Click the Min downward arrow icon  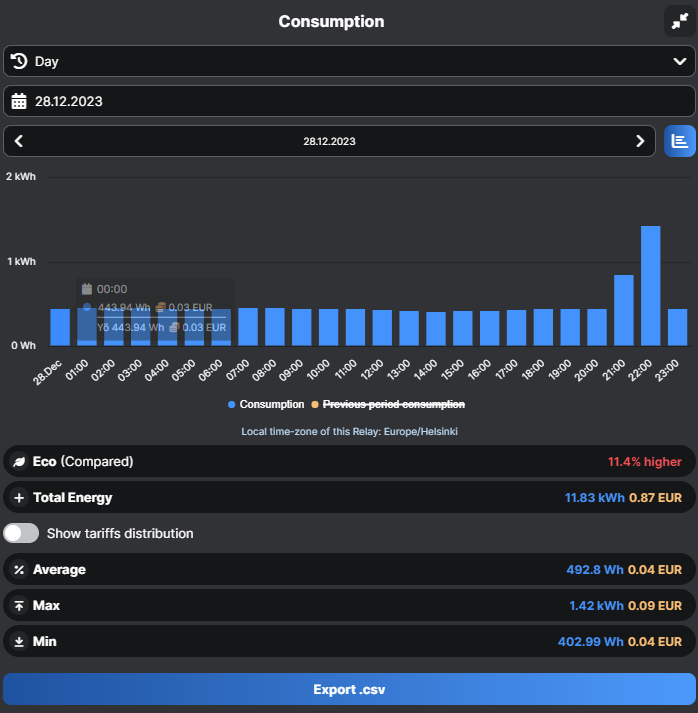19,642
